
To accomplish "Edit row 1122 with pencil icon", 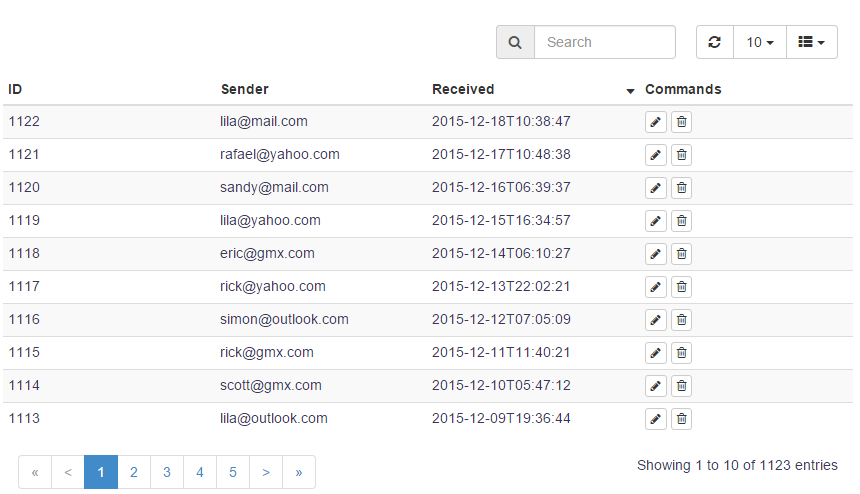I will pos(655,122).
